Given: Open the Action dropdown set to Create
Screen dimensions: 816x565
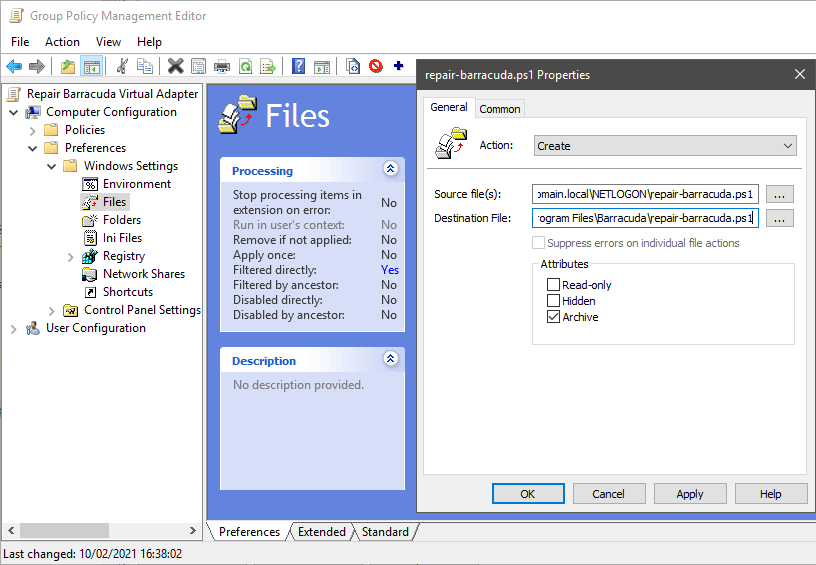Looking at the screenshot, I should pos(665,146).
